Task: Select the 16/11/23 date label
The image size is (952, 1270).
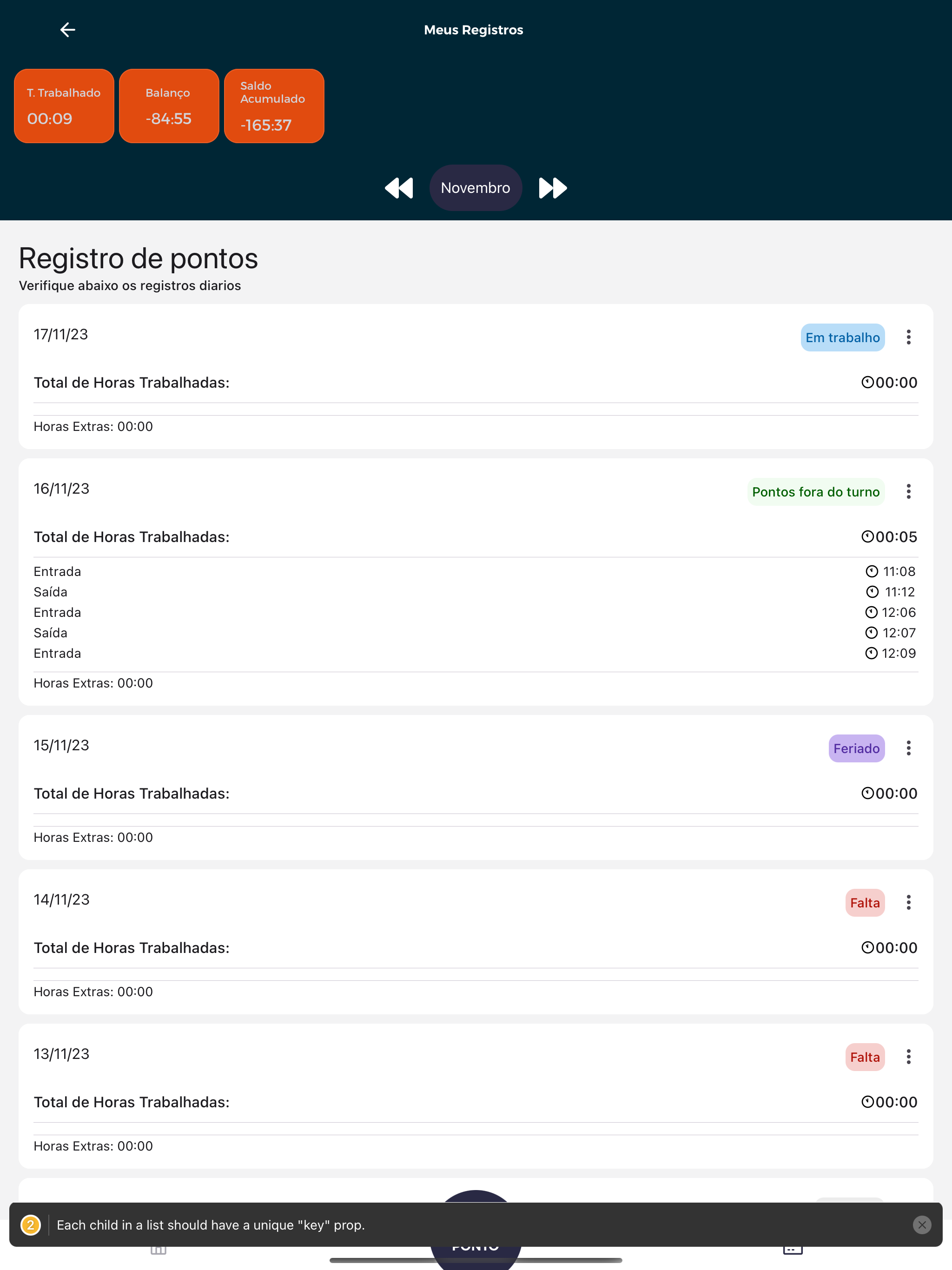Action: point(61,489)
